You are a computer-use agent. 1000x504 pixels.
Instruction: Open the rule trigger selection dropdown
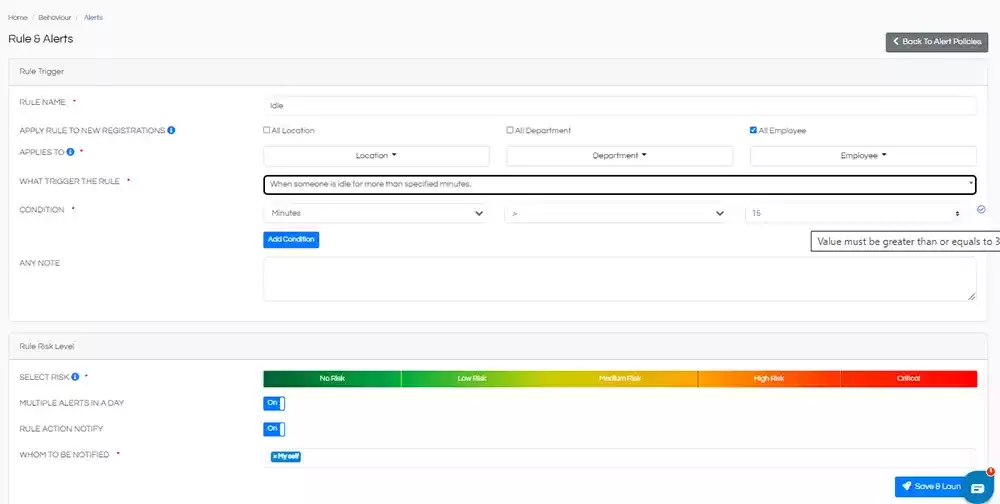(x=619, y=184)
